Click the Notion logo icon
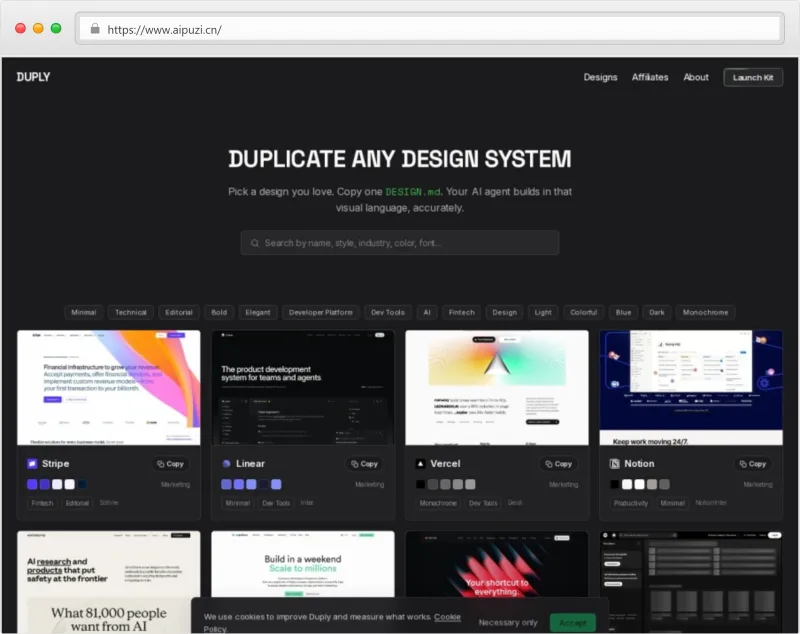 pos(614,464)
